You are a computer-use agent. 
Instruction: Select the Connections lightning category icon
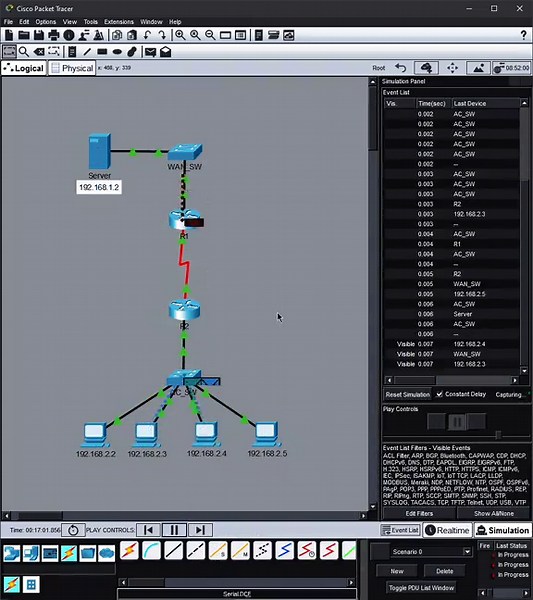click(69, 553)
